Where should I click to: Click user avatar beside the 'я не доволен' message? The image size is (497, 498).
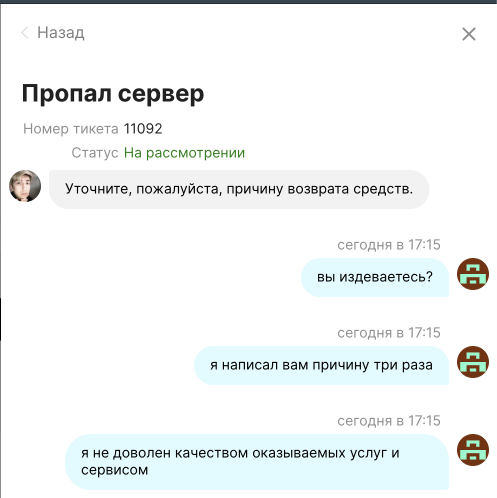click(x=473, y=450)
